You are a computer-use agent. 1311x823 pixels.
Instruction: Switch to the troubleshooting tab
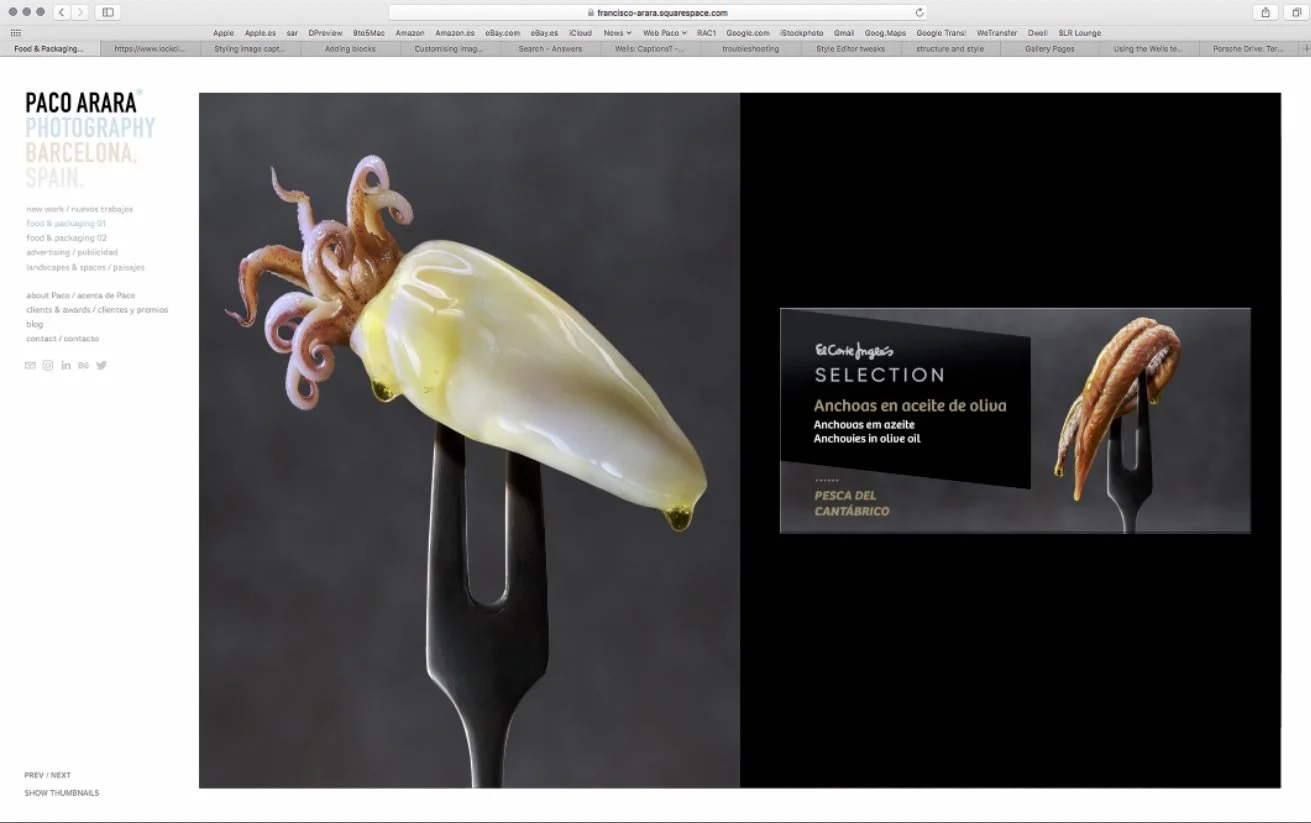pos(750,48)
